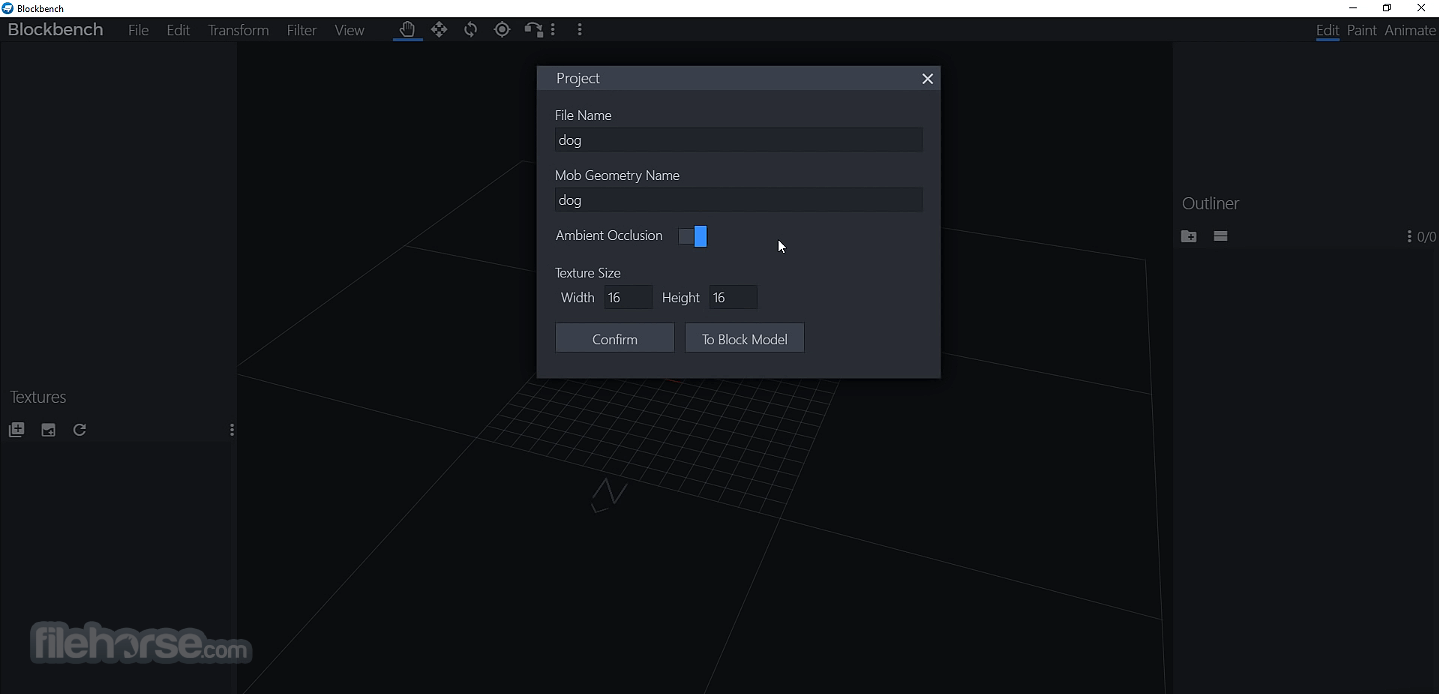Select the vertex snap tool icon
The image size is (1439, 694).
[534, 30]
